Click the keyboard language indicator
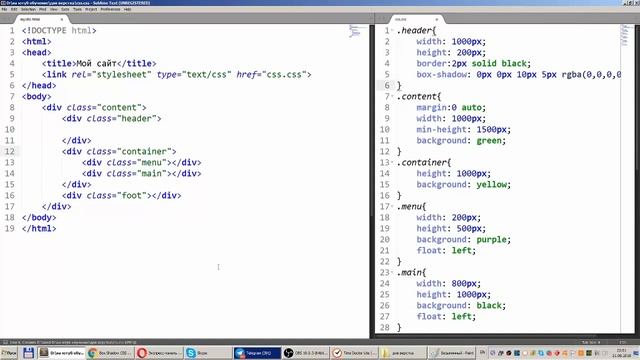Screen dimensions: 640x360 pos(482,353)
